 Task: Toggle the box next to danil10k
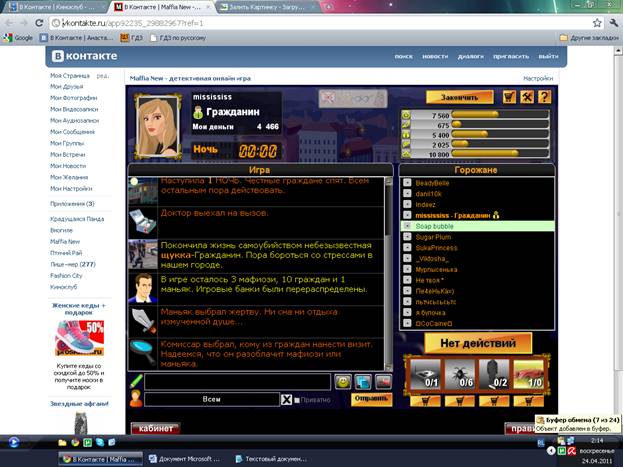[407, 193]
